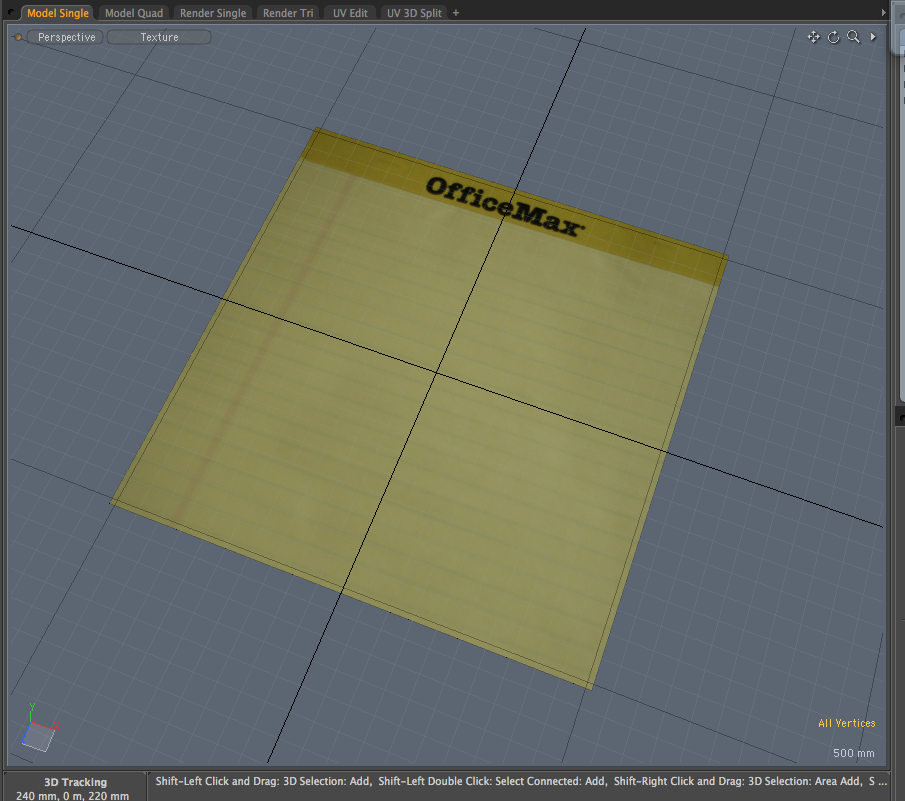Click the OfficeMax logo on the notepad

point(503,207)
